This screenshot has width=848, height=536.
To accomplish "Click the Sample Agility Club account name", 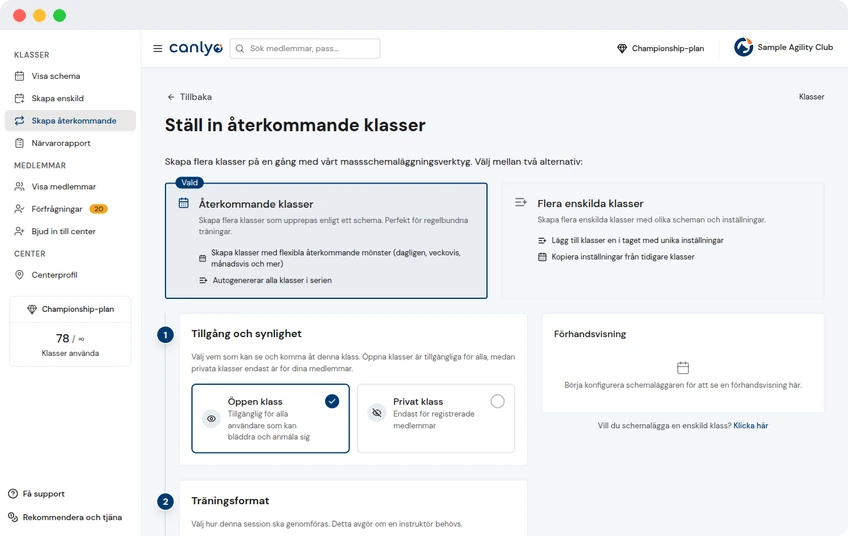I will (795, 48).
